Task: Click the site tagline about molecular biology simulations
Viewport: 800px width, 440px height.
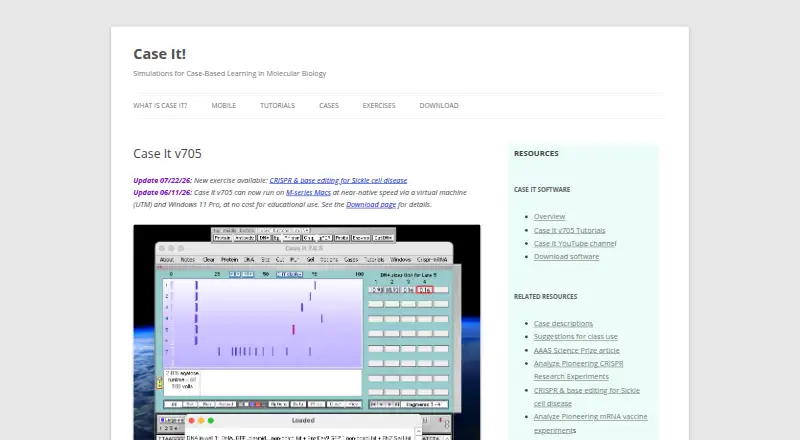Action: coord(230,74)
